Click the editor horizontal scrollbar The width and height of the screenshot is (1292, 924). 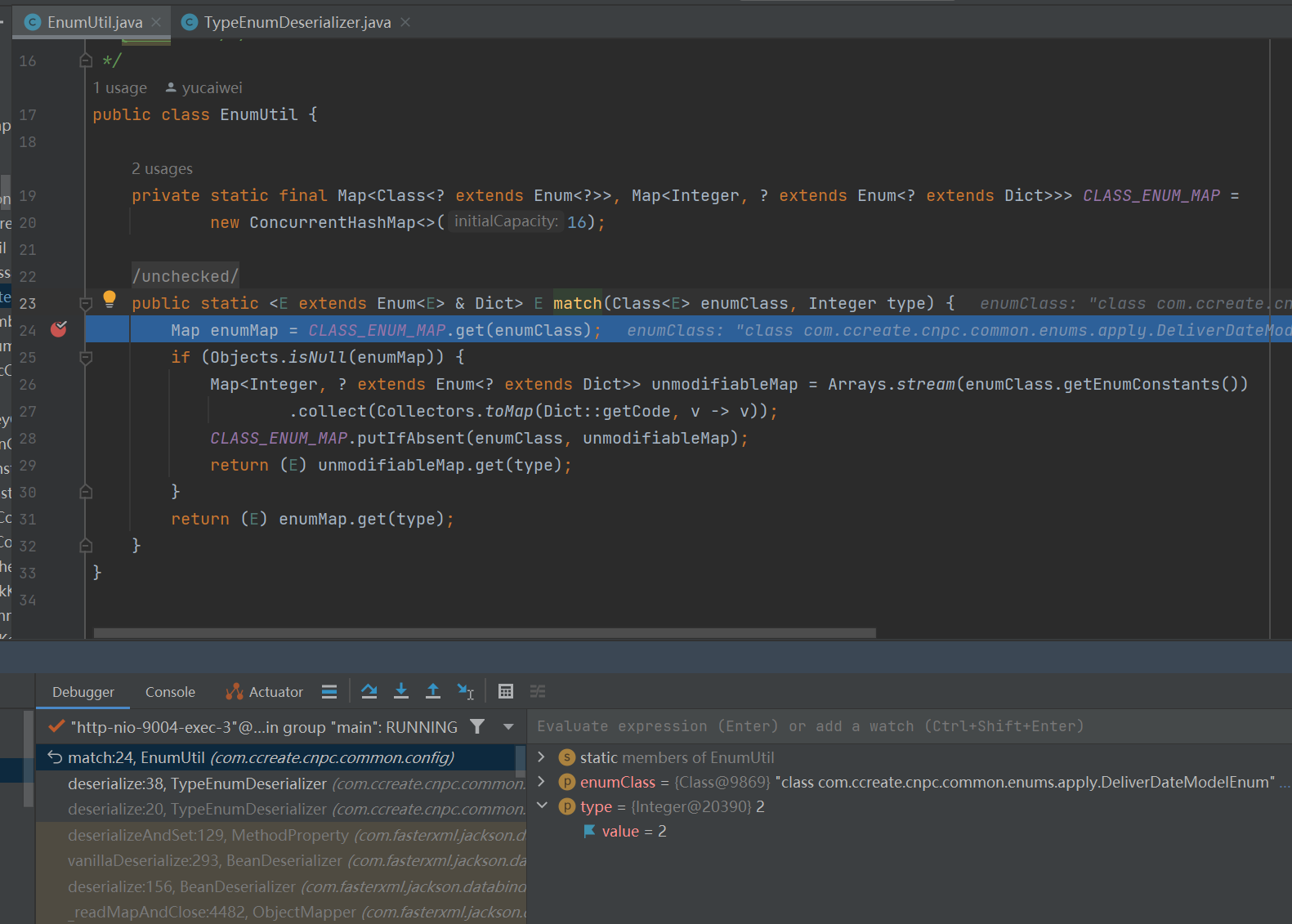click(485, 632)
